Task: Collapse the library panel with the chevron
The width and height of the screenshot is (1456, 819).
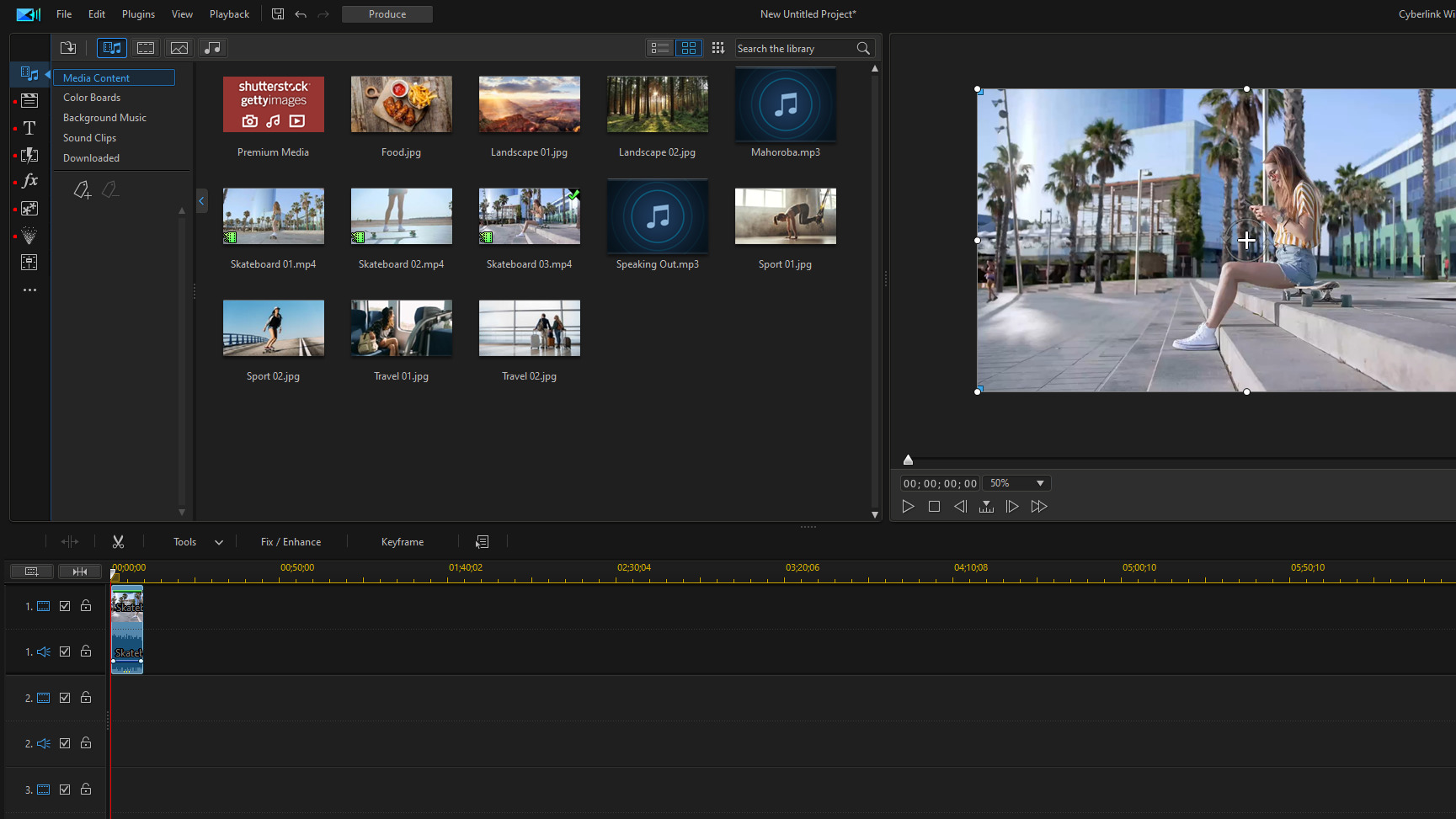Action: click(201, 201)
